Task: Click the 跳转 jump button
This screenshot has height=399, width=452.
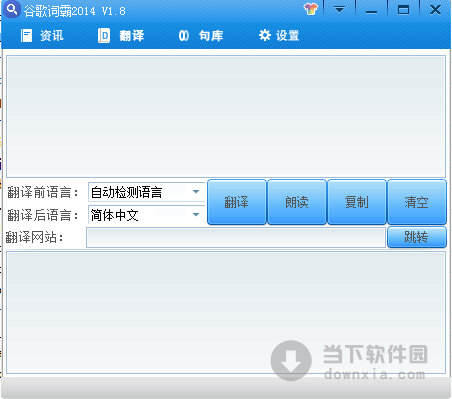Action: tap(417, 237)
